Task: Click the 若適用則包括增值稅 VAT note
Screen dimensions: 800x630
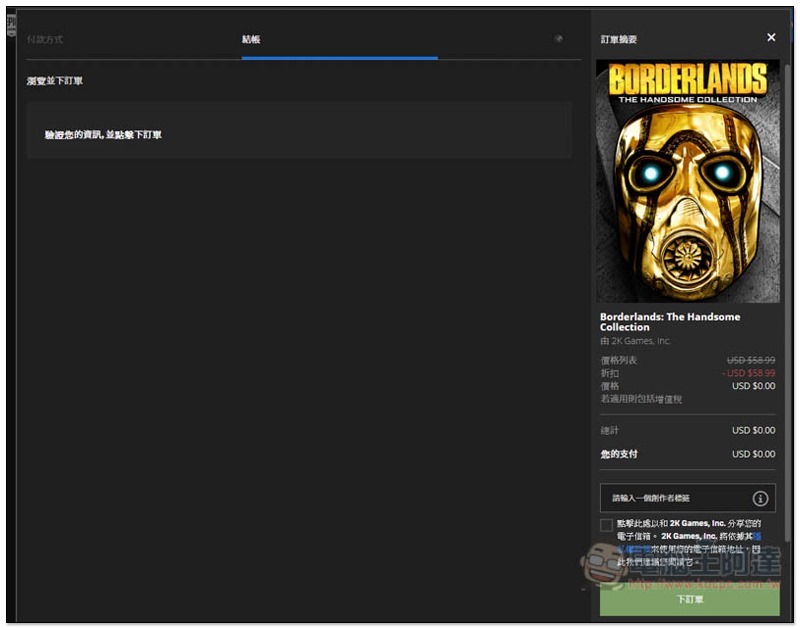Action: point(641,399)
